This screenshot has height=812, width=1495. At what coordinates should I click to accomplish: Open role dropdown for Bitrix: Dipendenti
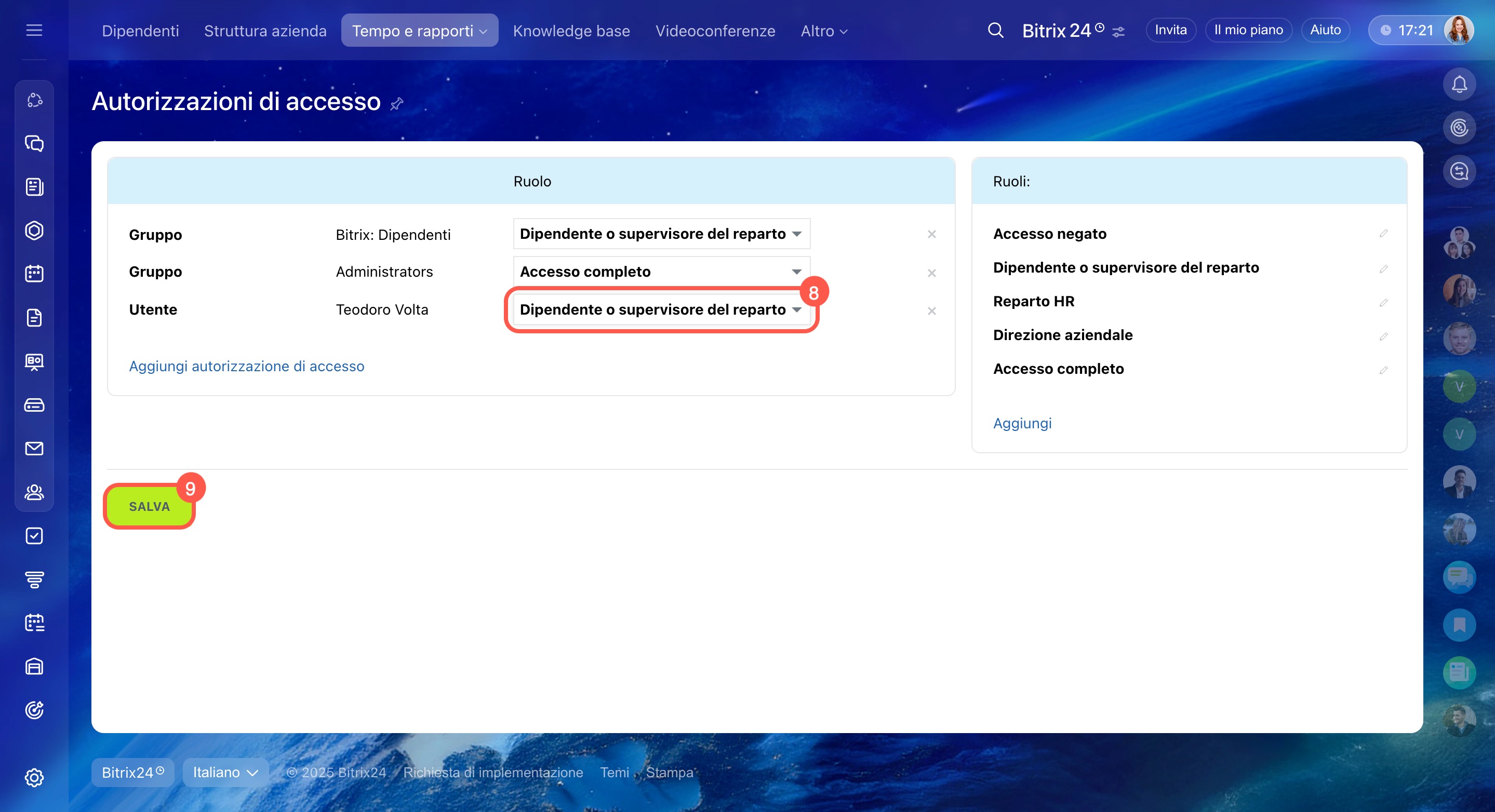pos(661,234)
